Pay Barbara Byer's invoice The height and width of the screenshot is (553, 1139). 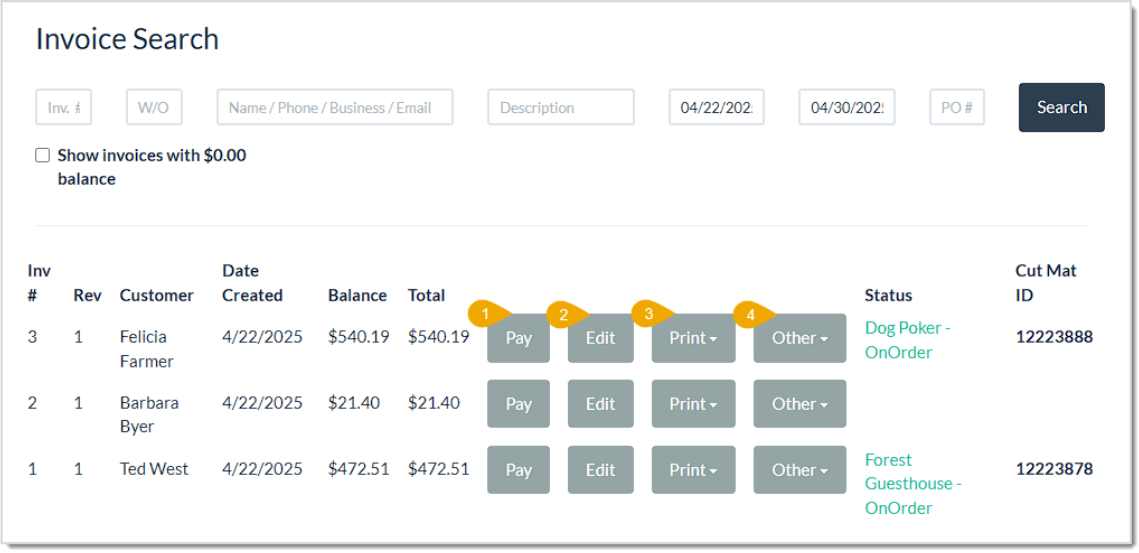519,404
